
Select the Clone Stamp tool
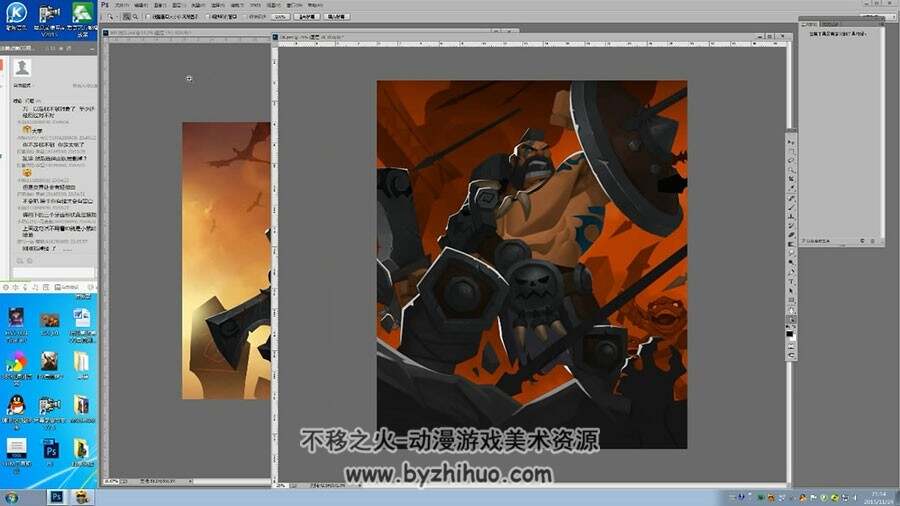point(792,216)
